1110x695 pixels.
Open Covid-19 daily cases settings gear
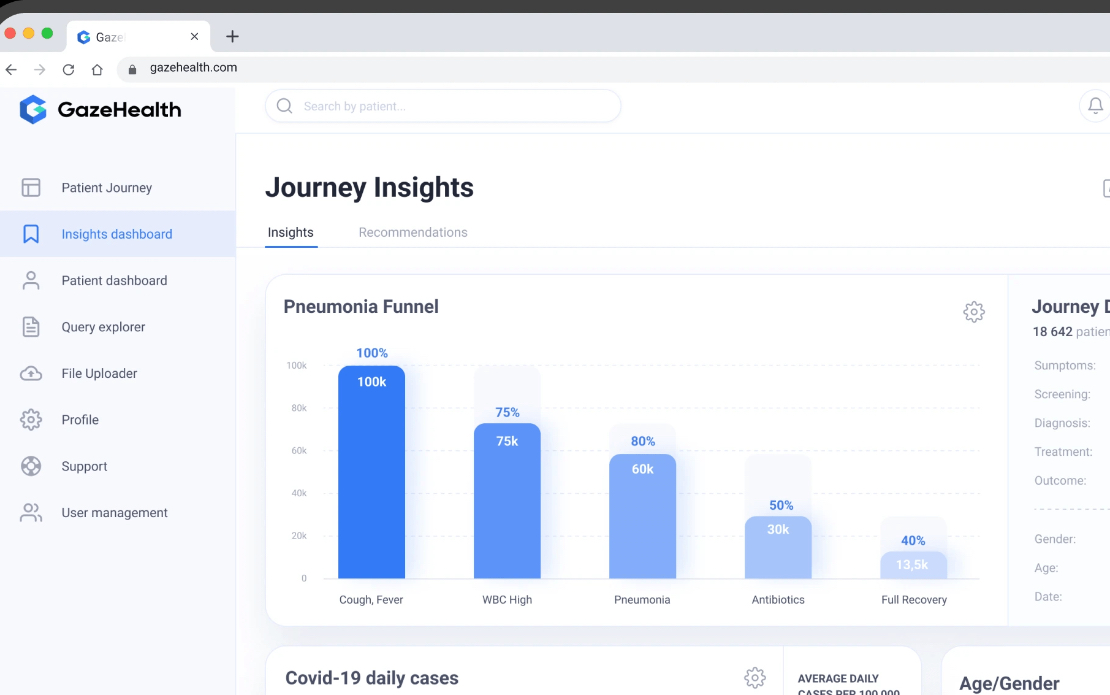[755, 677]
